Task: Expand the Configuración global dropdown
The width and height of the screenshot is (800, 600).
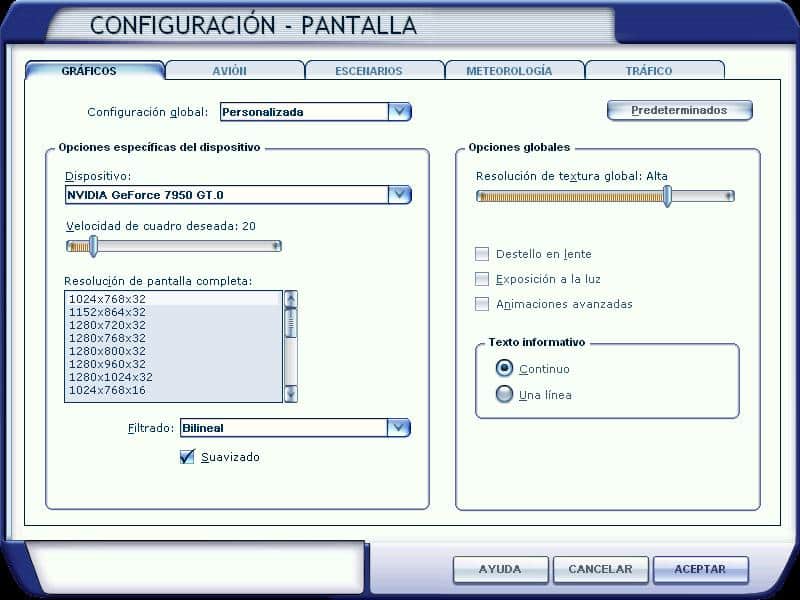Action: coord(399,112)
